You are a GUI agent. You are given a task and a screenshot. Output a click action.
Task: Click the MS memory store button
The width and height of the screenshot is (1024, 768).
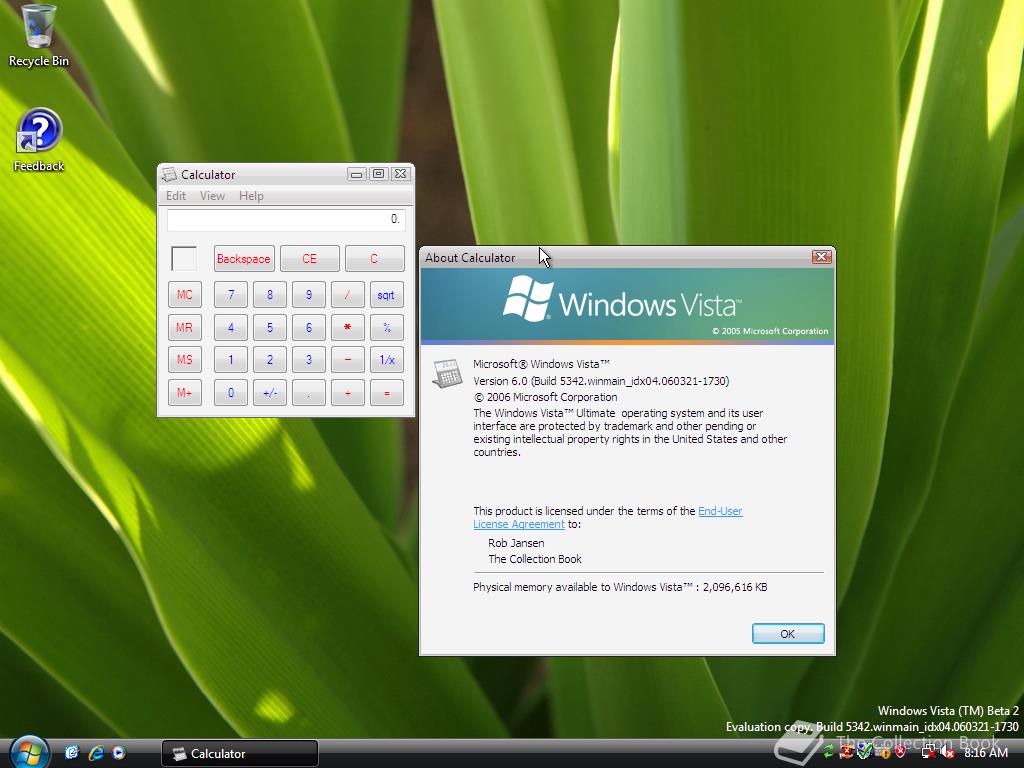[184, 360]
